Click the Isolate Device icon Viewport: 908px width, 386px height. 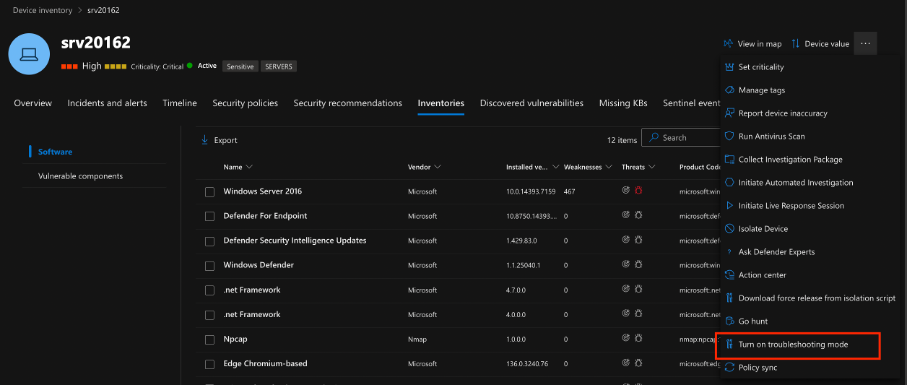click(730, 229)
